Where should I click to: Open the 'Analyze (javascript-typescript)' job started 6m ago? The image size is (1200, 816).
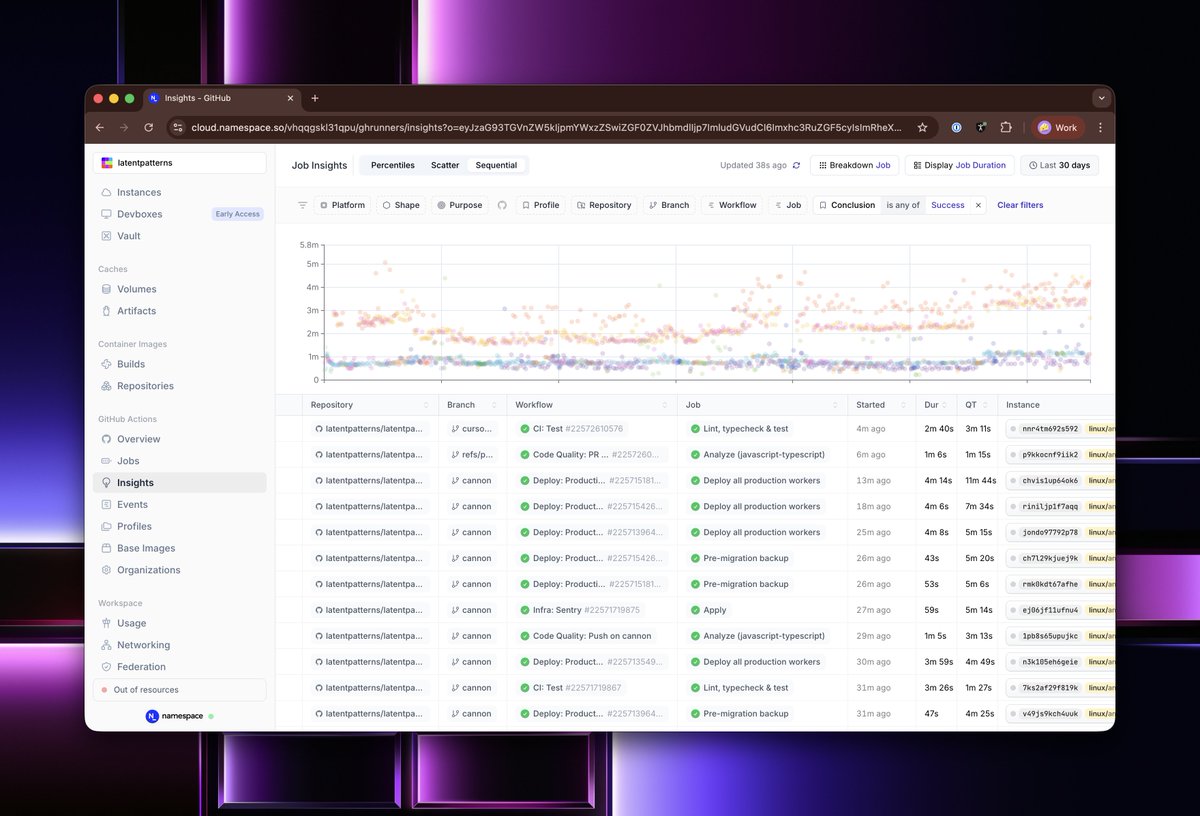(756, 455)
